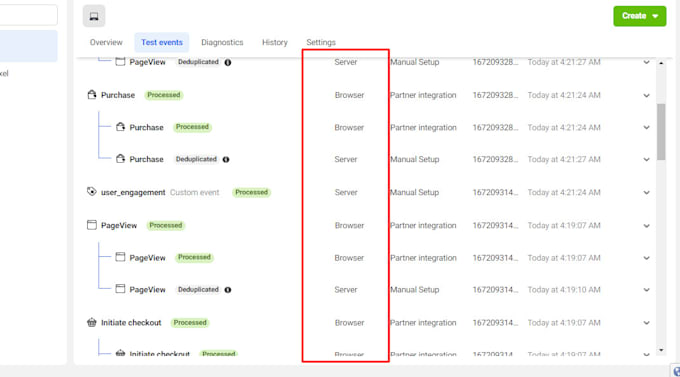Expand the user_engagement row chevron
Screen dimensions: 680x377
coord(646,193)
